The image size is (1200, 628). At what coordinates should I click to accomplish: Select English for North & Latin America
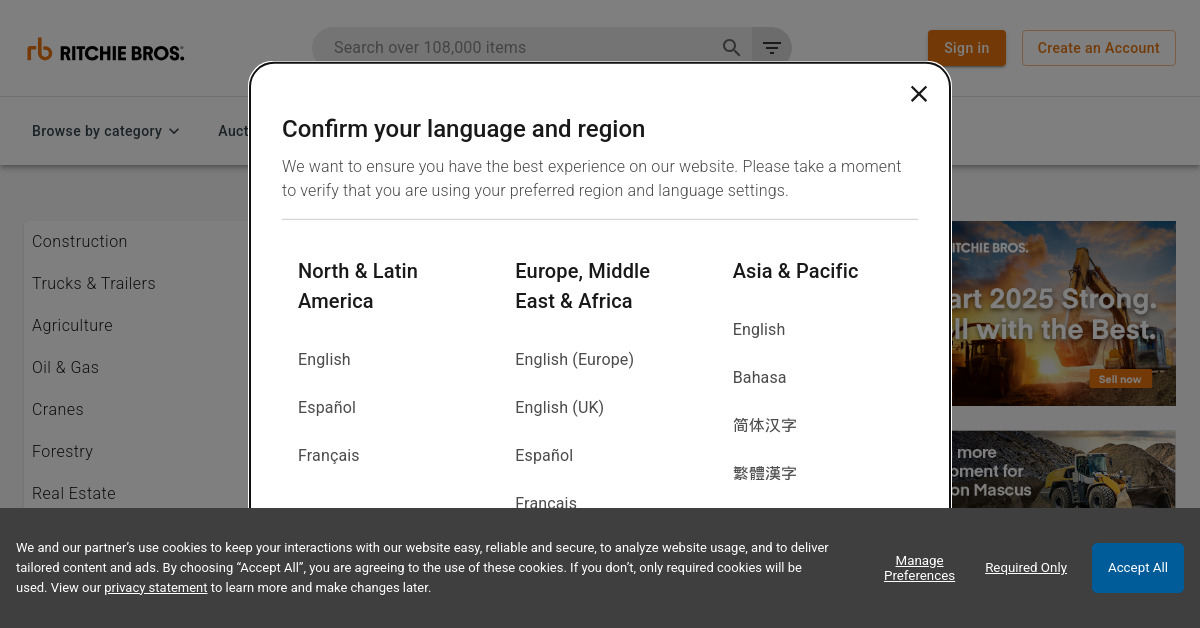coord(324,359)
